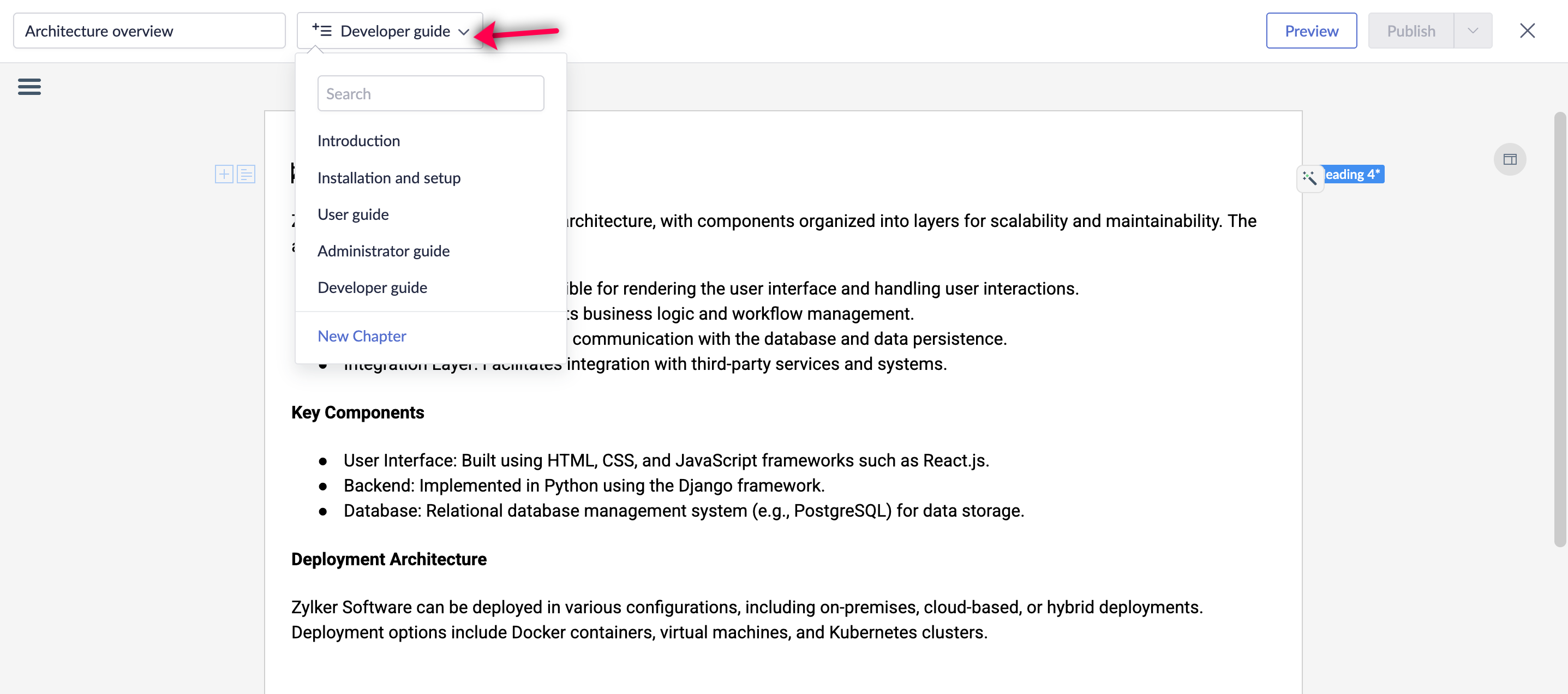Collapse the Developer guide chapter dropdown

(390, 31)
